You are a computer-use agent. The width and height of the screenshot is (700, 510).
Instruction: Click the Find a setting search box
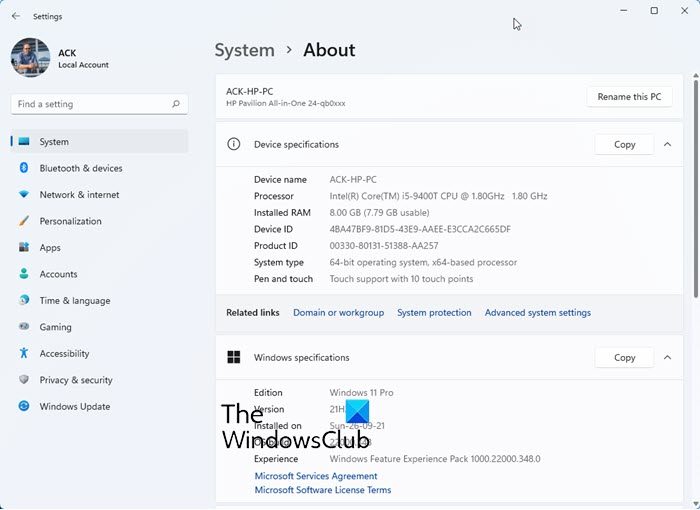[x=99, y=104]
